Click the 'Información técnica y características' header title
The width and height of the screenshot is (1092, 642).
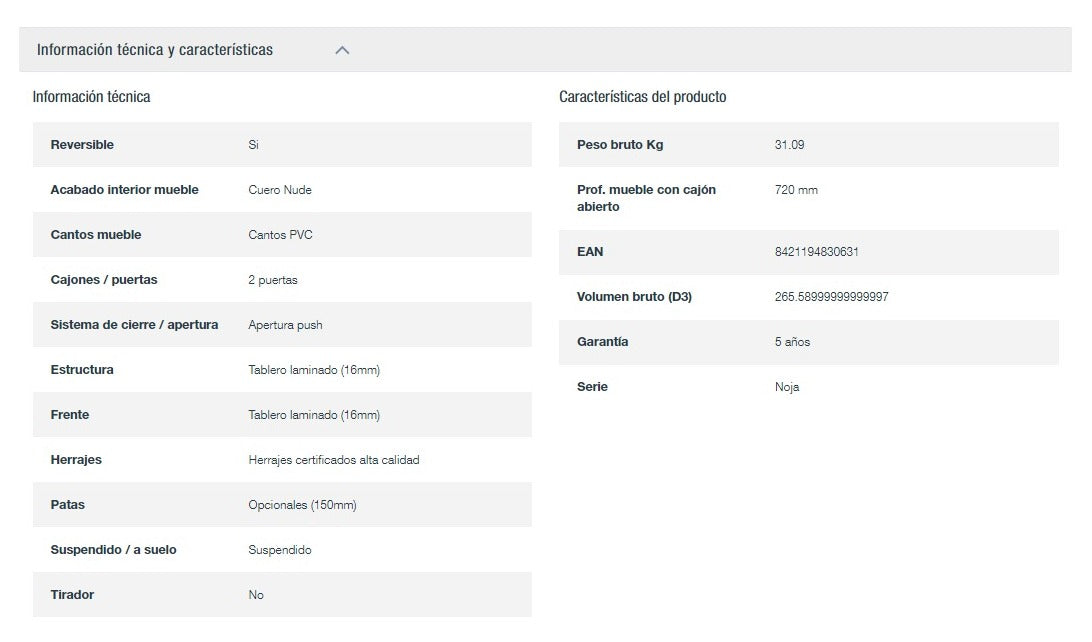pos(155,50)
